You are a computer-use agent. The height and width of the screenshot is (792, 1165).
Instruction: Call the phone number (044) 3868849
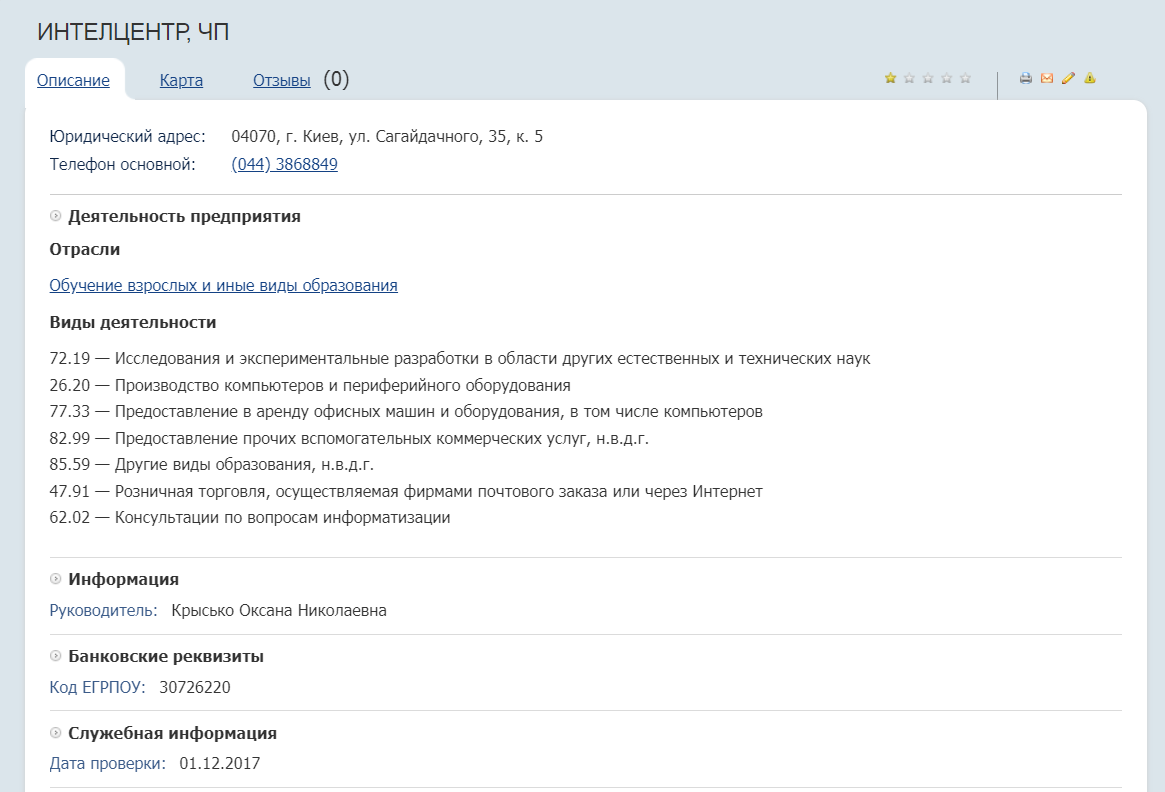click(284, 165)
